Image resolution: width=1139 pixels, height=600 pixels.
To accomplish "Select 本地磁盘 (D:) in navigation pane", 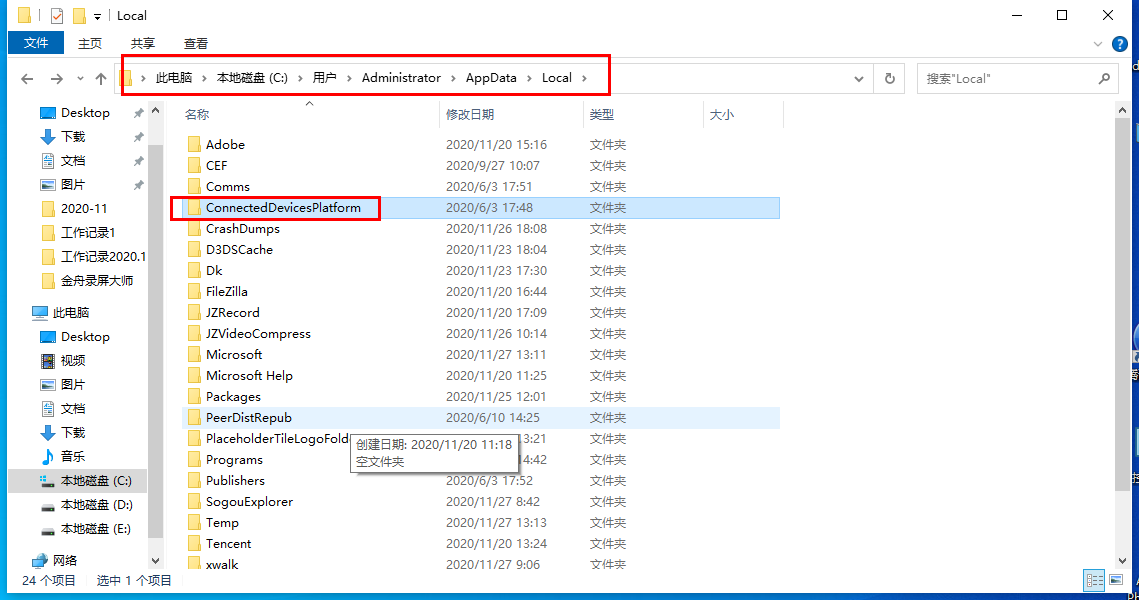I will click(96, 505).
